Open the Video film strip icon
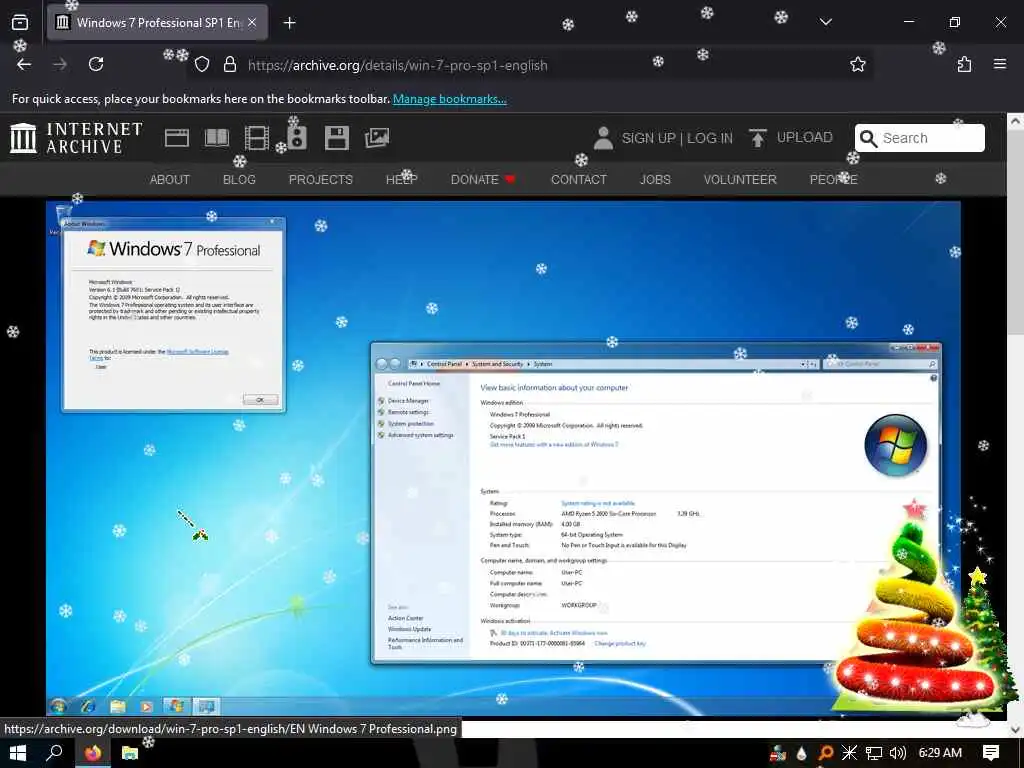The height and width of the screenshot is (768, 1024). coord(257,138)
